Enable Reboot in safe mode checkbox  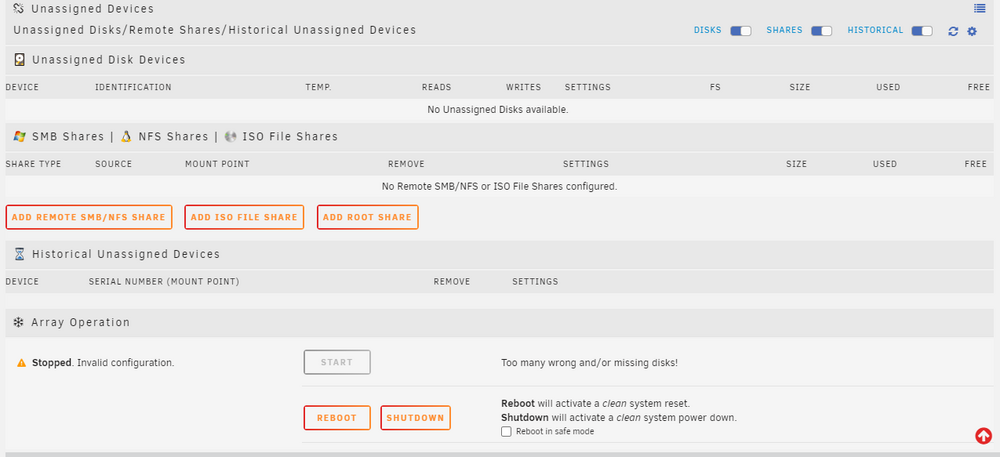pyautogui.click(x=506, y=432)
